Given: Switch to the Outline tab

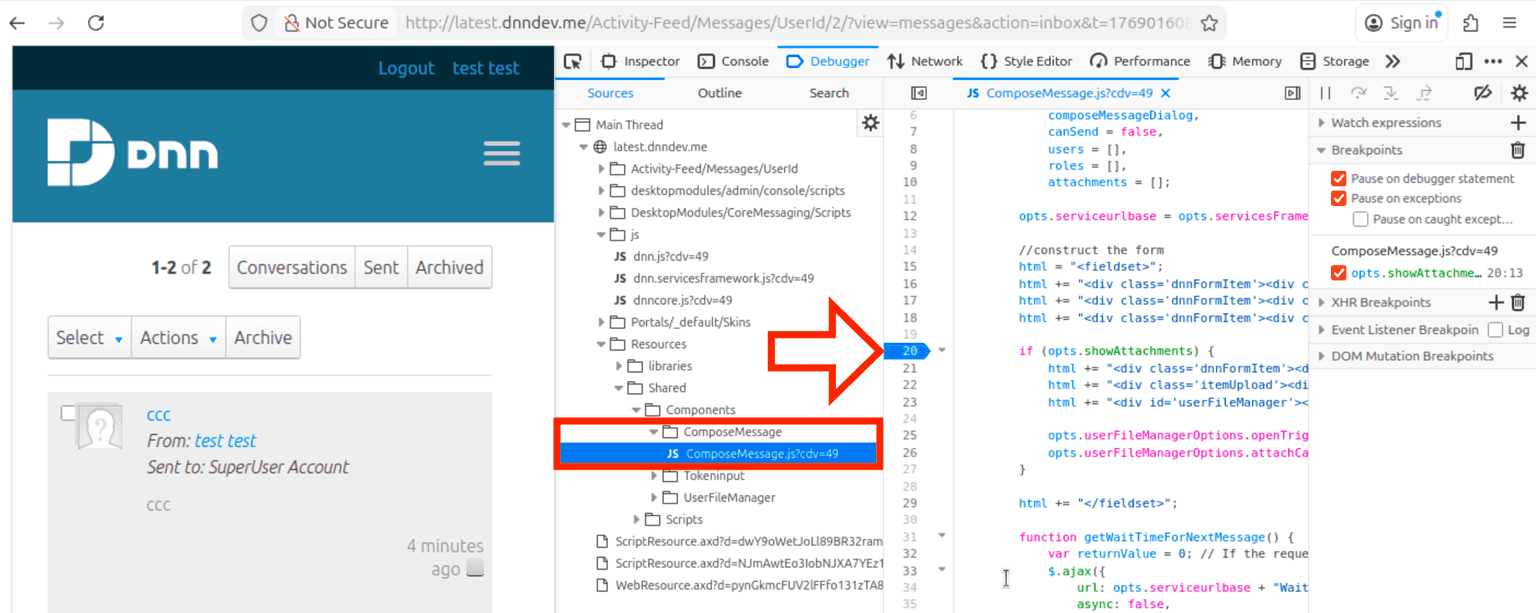Looking at the screenshot, I should pyautogui.click(x=719, y=93).
